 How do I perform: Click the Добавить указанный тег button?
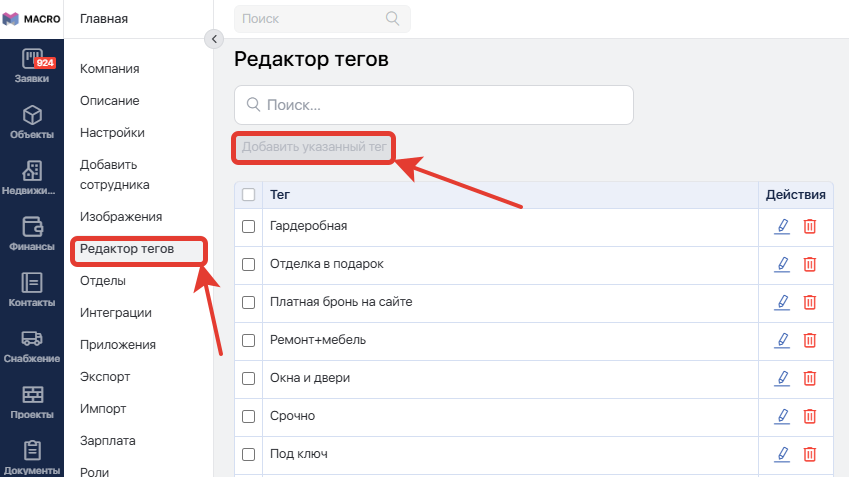(x=314, y=147)
